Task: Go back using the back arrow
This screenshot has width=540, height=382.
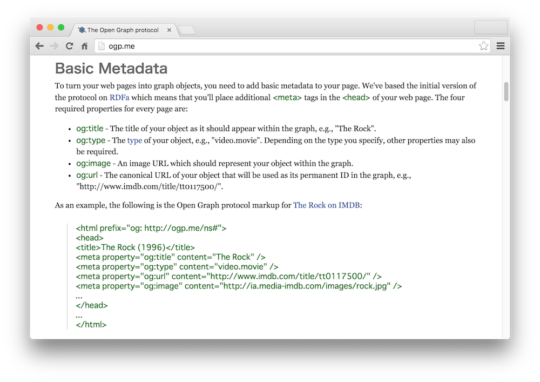Action: (40, 46)
